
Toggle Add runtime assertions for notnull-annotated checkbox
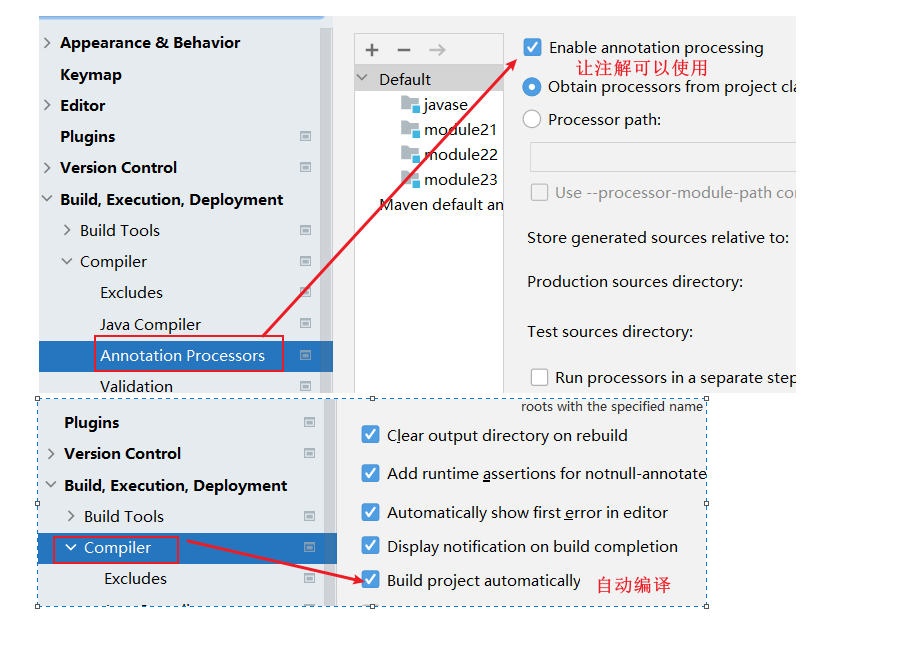point(370,473)
